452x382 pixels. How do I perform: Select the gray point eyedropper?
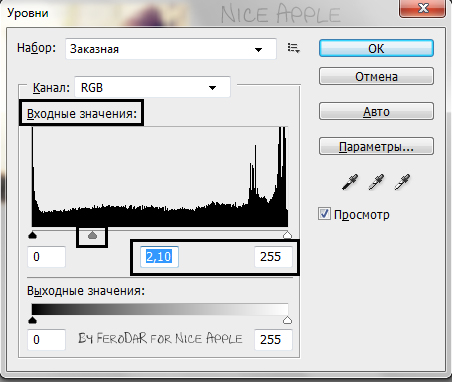(x=376, y=182)
